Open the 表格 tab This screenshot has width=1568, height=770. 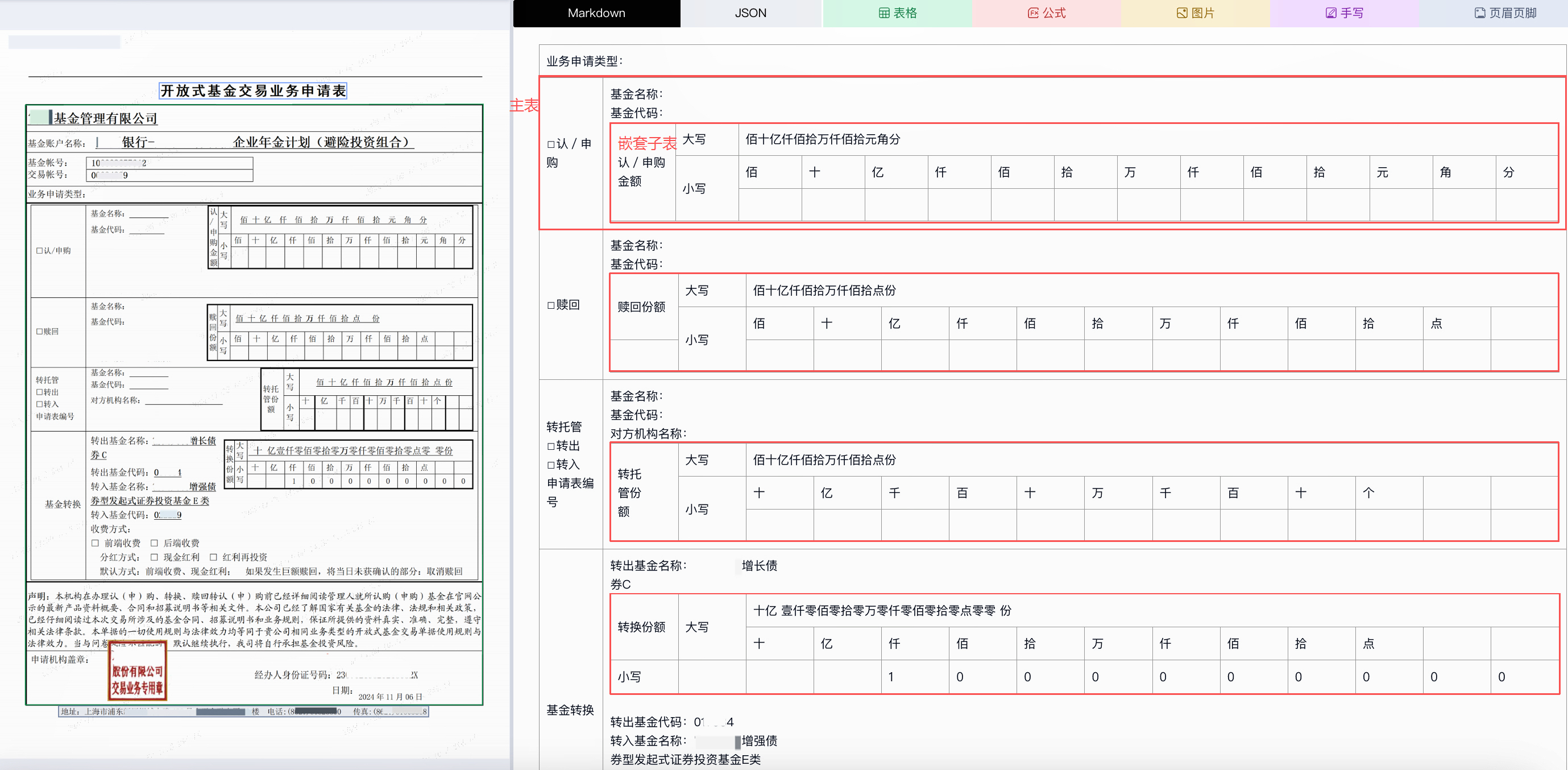coord(897,13)
